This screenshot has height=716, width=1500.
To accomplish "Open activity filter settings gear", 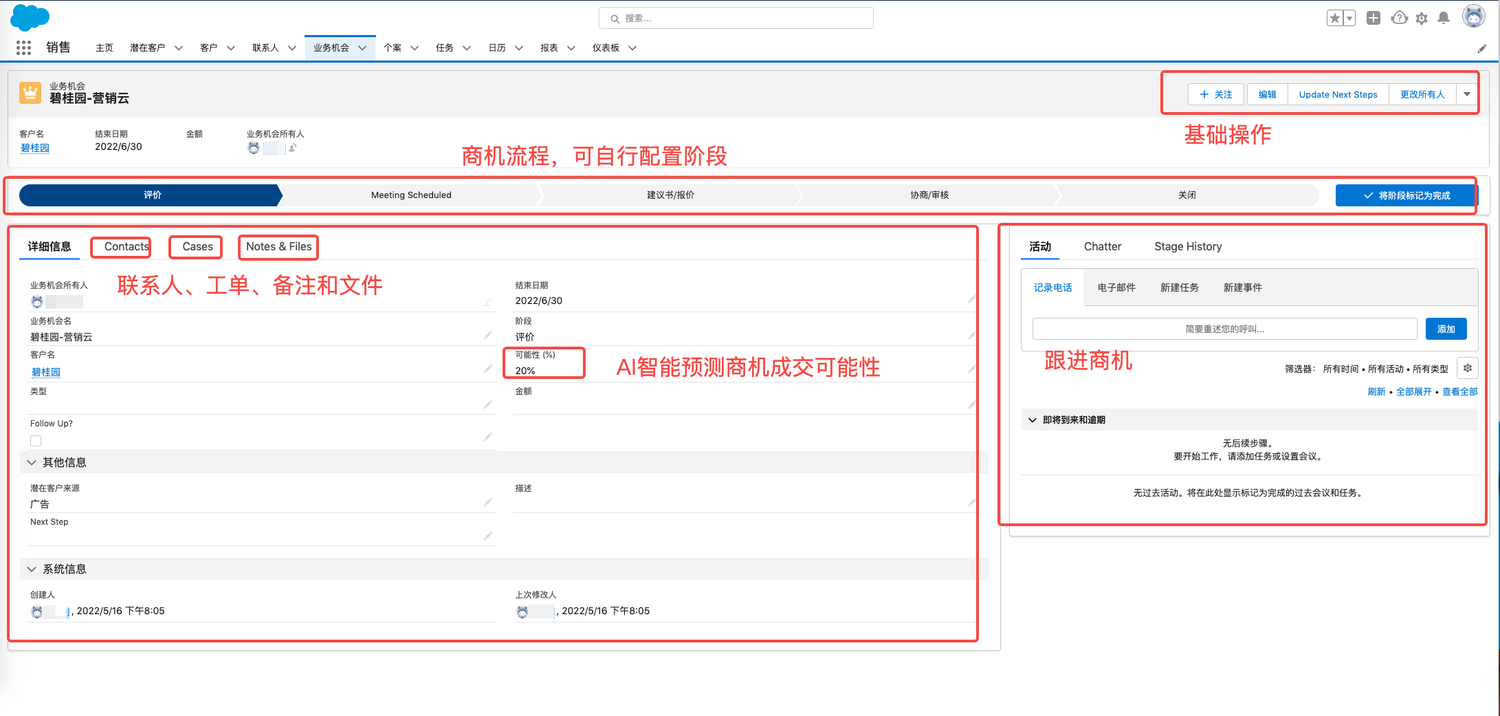I will (x=1467, y=368).
